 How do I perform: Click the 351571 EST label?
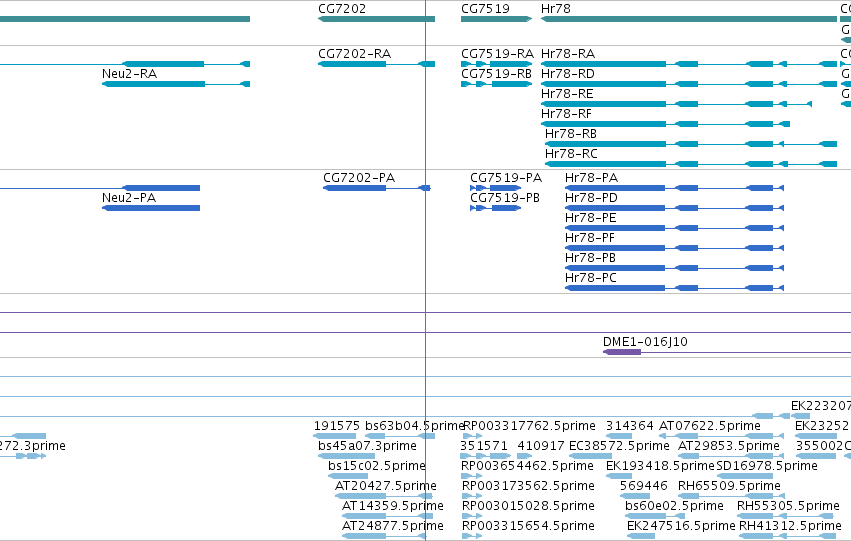pos(484,446)
